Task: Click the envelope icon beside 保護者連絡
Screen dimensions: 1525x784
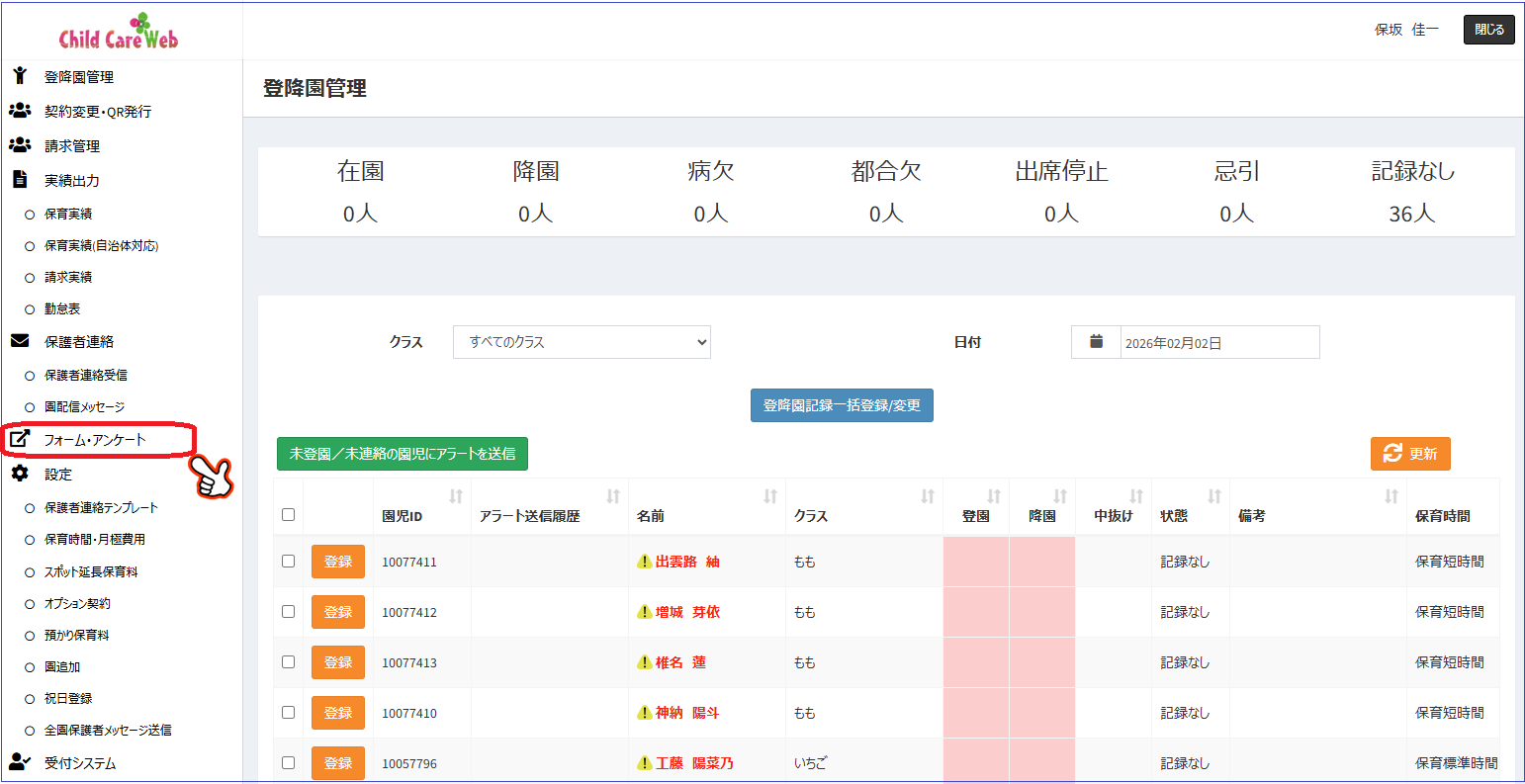Action: point(20,341)
